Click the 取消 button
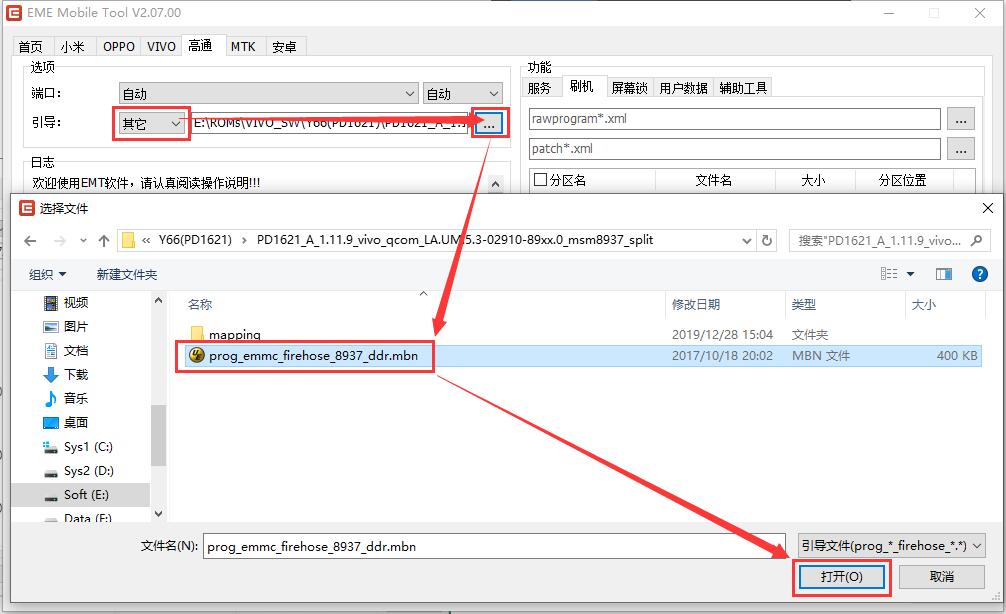 [x=941, y=577]
